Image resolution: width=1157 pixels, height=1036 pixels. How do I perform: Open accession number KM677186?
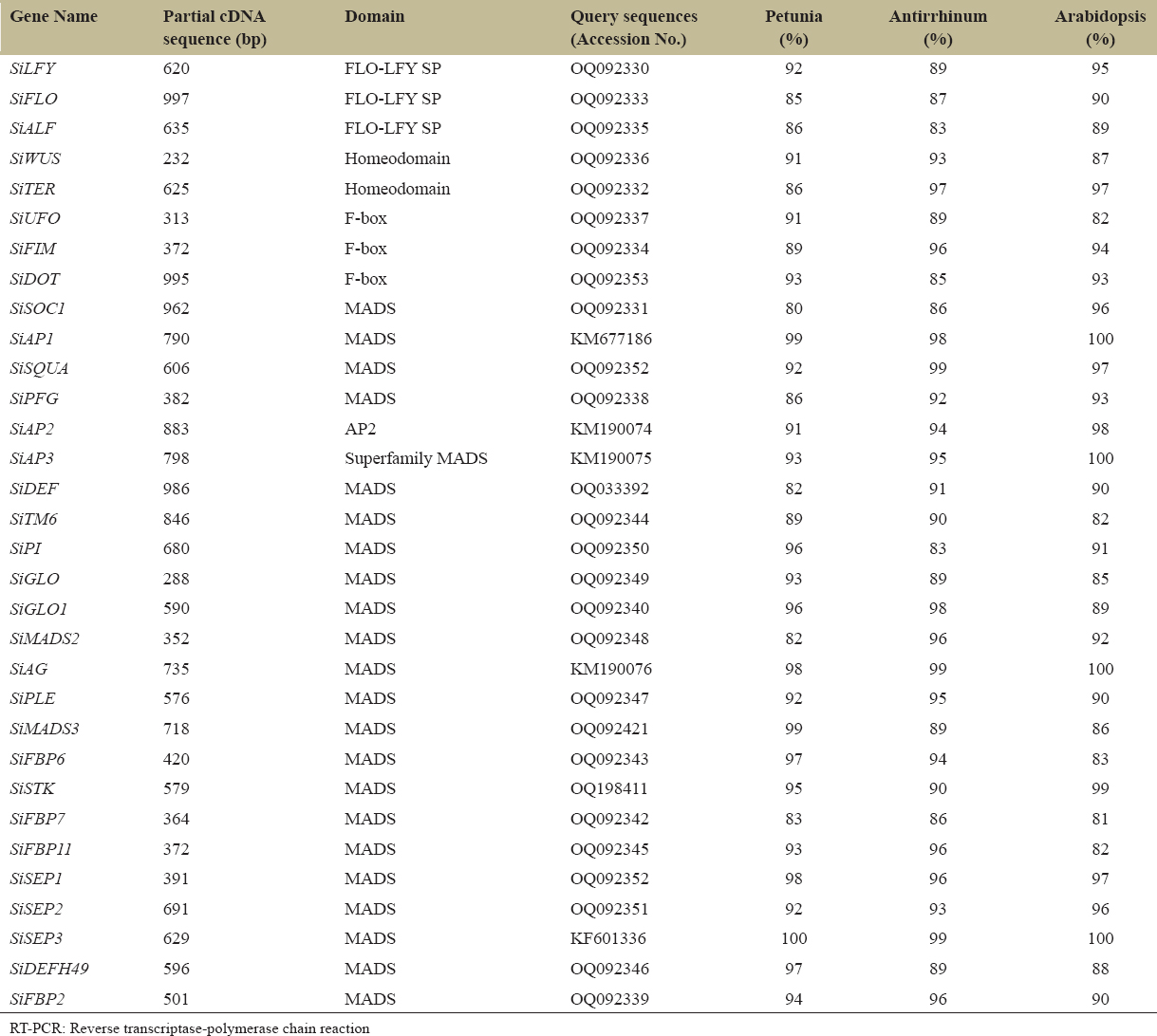click(x=611, y=339)
